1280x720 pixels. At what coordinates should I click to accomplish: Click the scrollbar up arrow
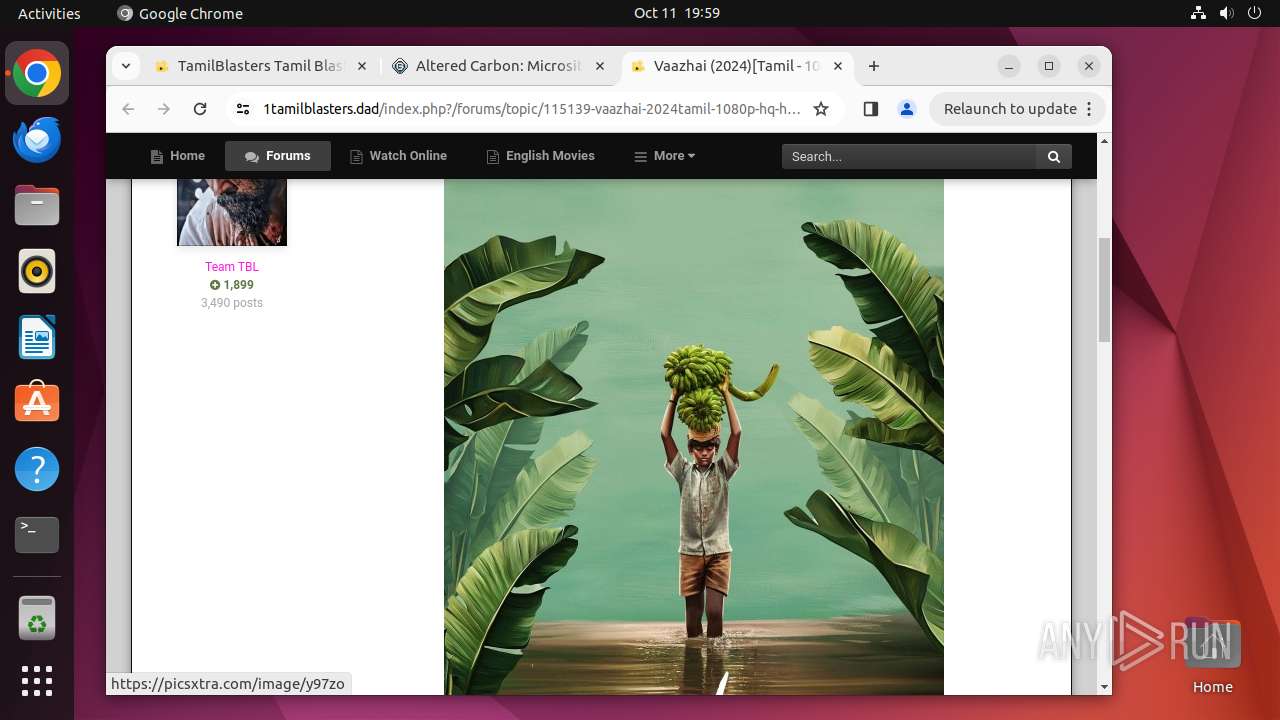pos(1104,141)
